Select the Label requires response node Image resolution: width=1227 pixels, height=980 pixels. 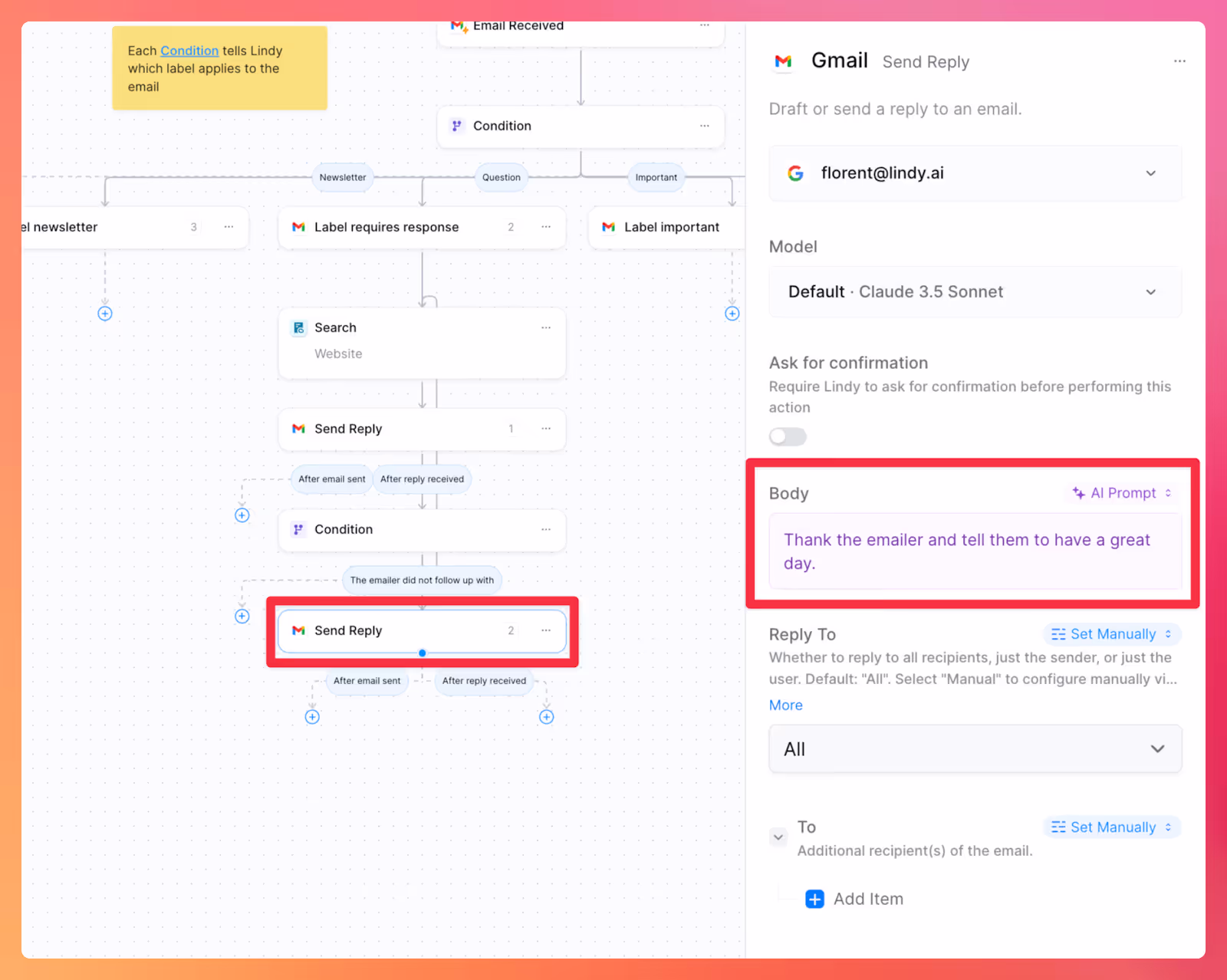tap(422, 227)
